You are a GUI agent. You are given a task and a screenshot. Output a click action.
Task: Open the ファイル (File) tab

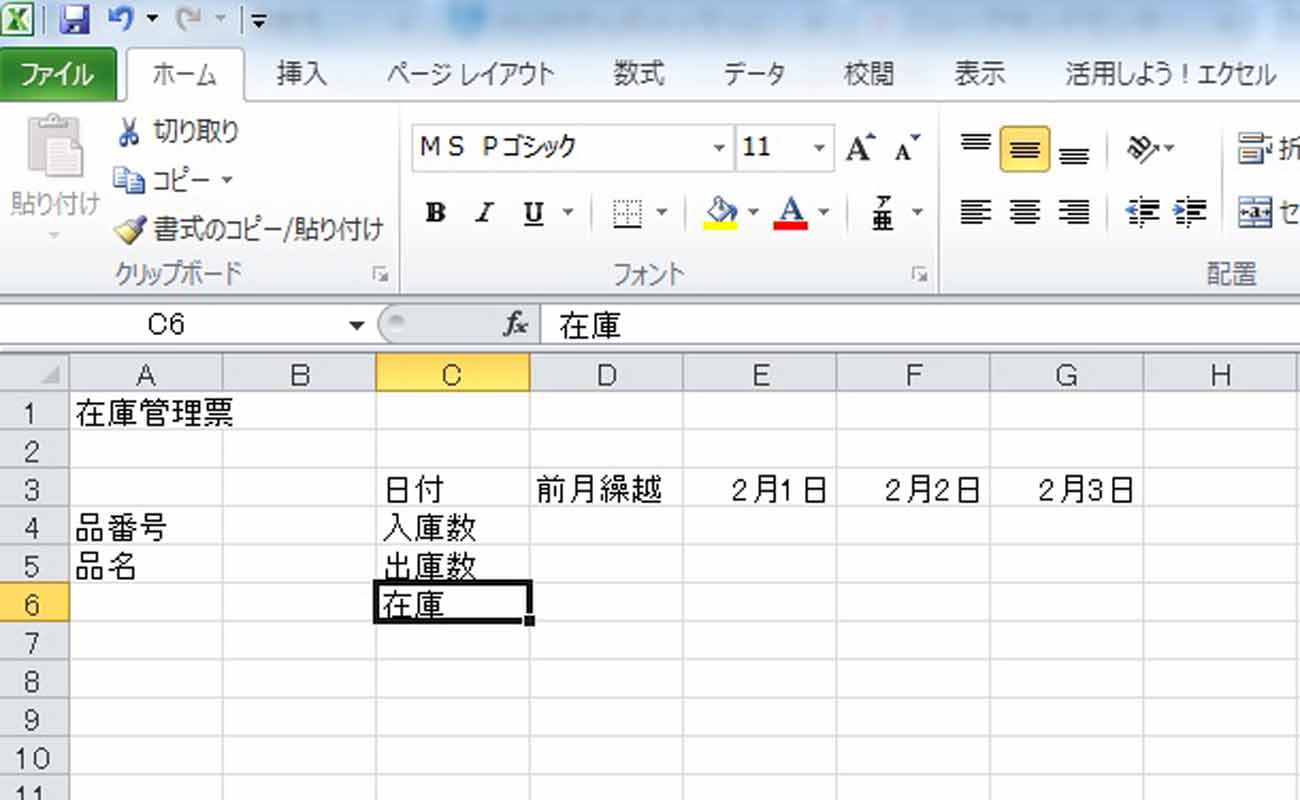58,75
